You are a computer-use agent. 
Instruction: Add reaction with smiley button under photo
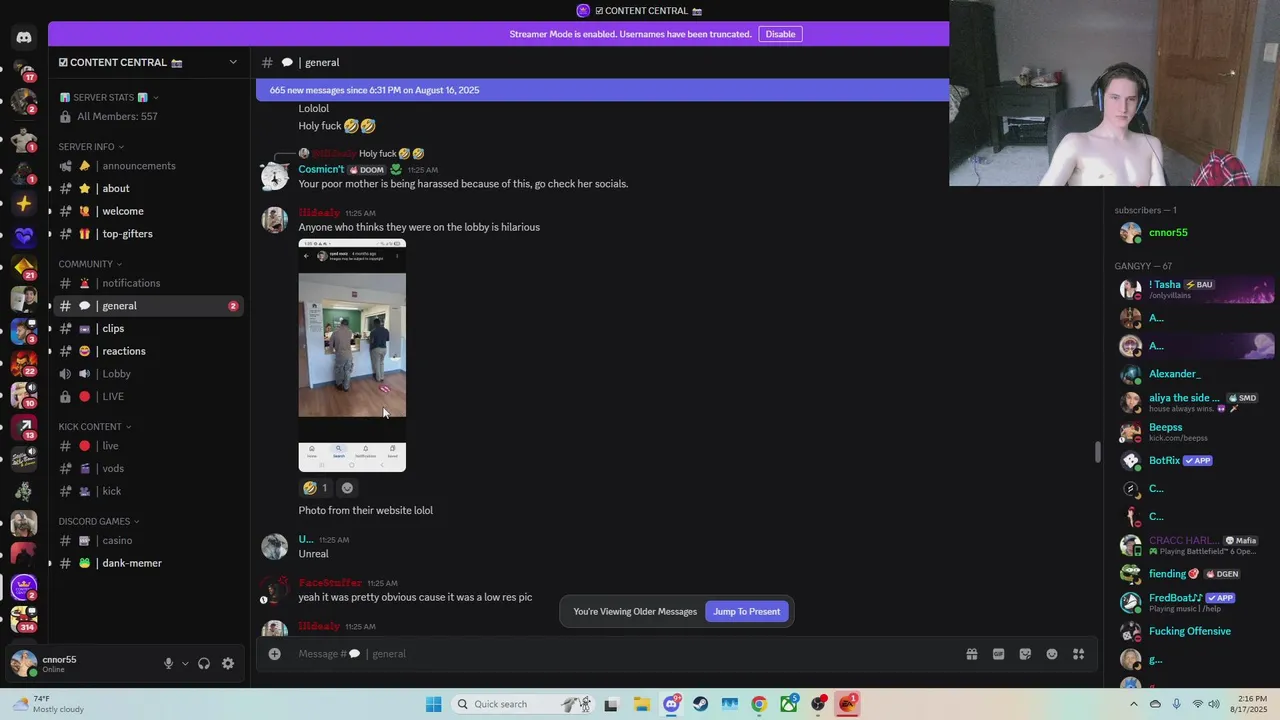(x=347, y=488)
